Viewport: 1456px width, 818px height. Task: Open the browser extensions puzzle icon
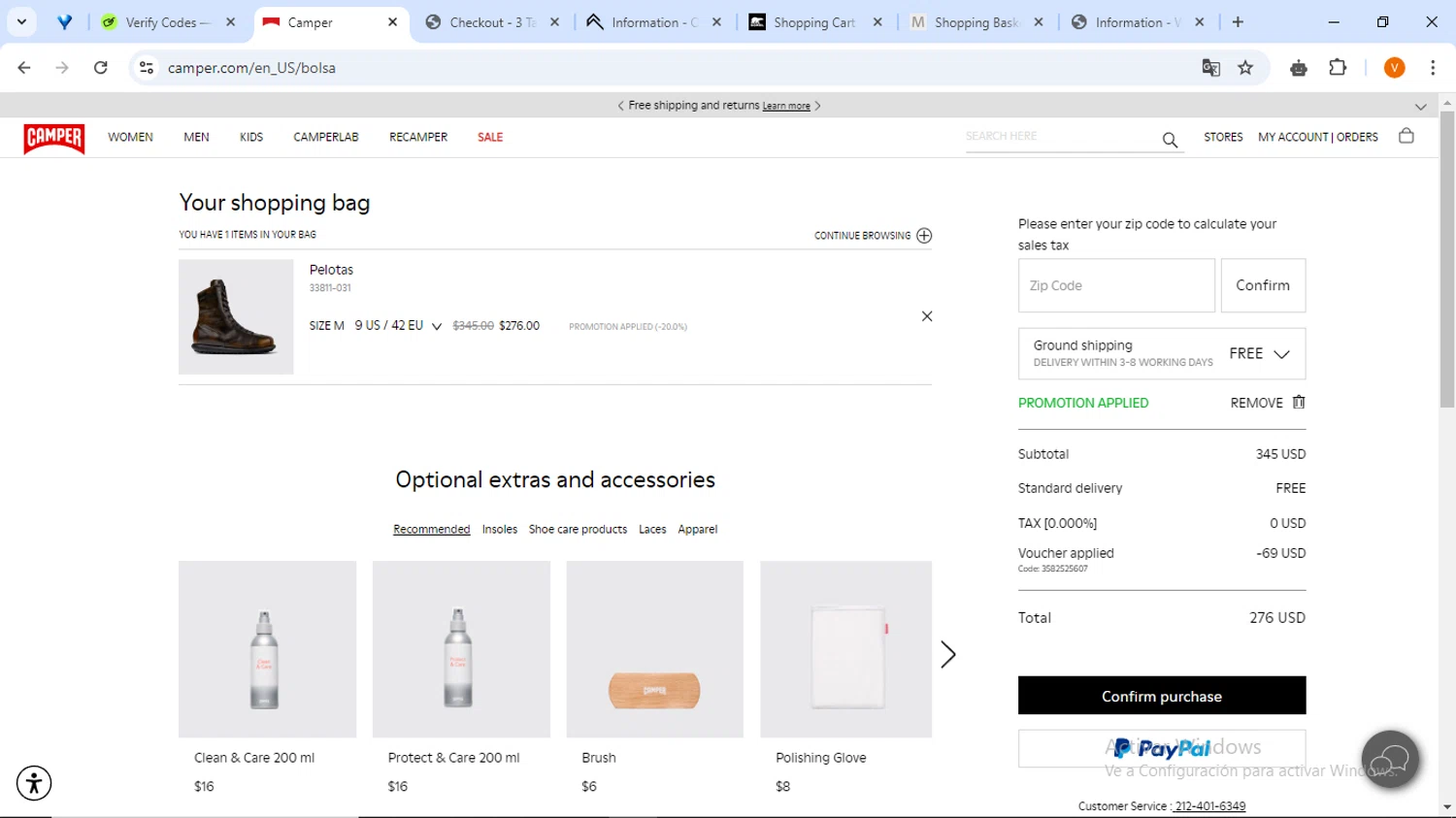click(1338, 68)
